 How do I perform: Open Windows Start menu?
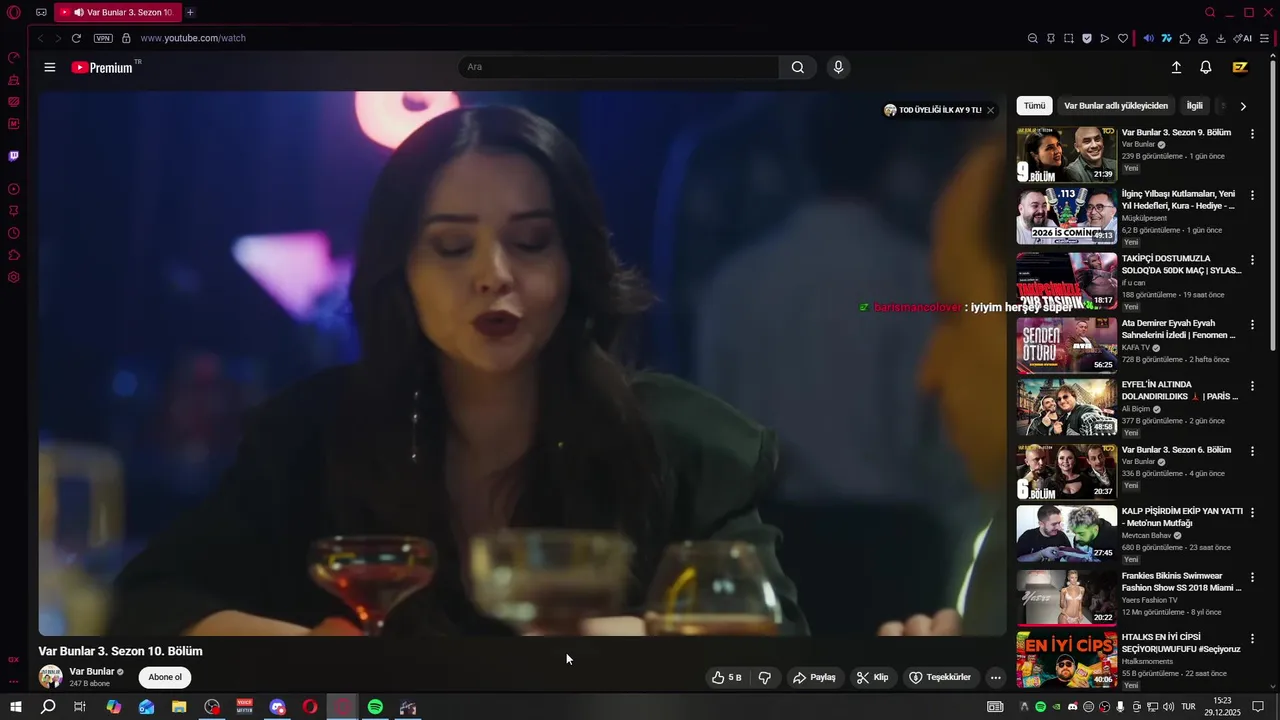click(16, 707)
